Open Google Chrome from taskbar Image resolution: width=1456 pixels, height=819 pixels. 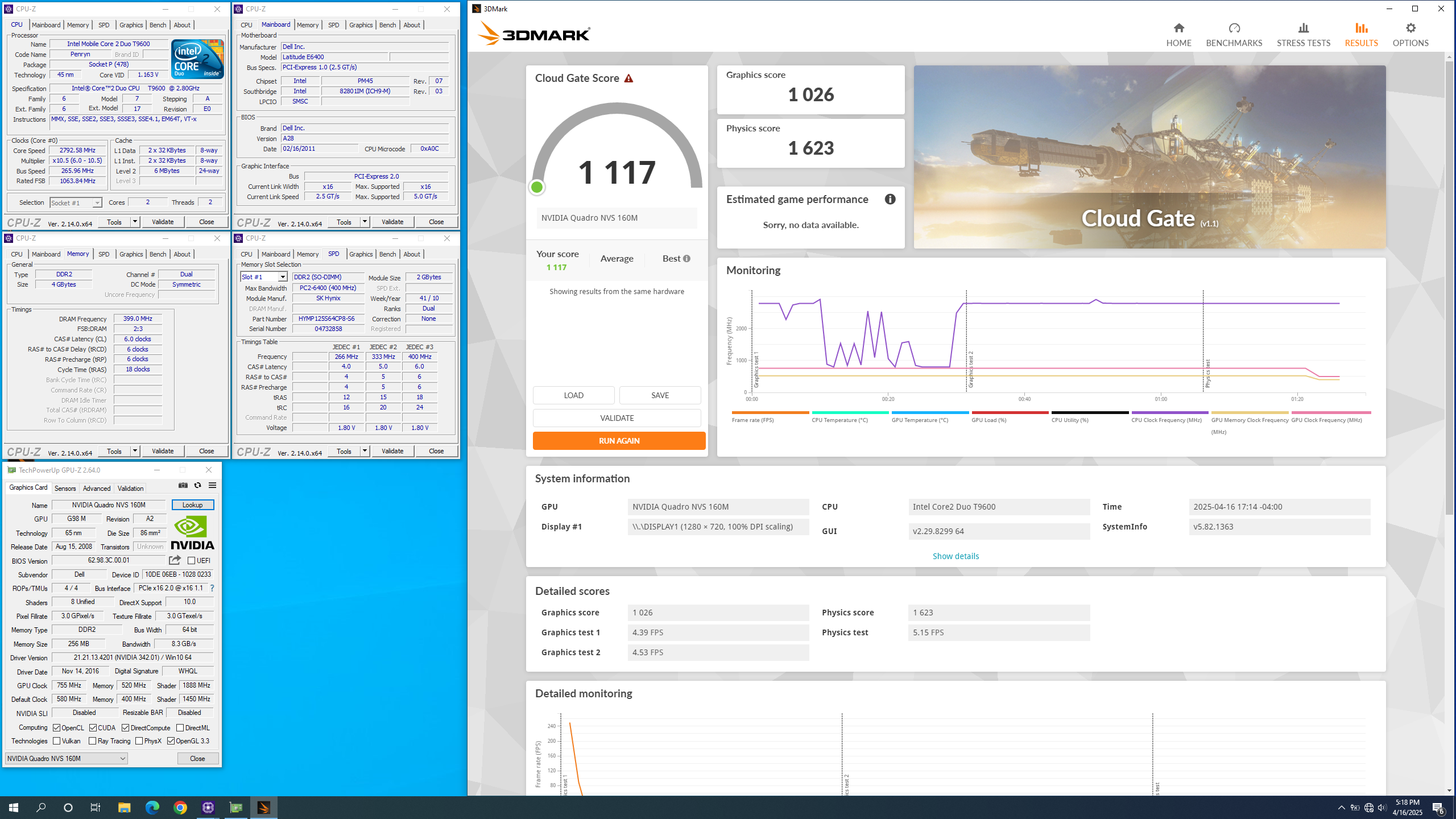tap(180, 808)
